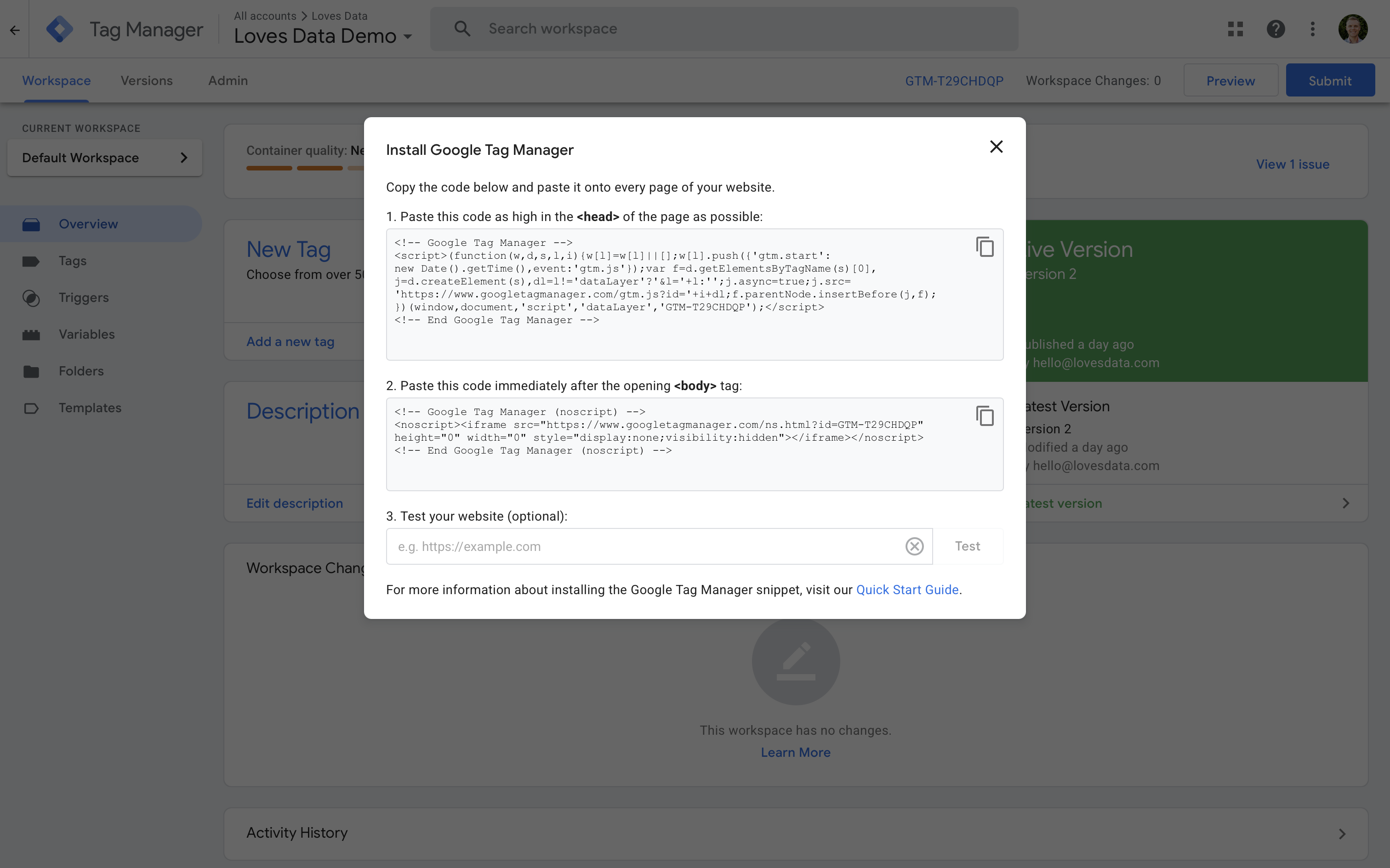Open the Triggers panel icon
Viewport: 1390px width, 868px height.
pyautogui.click(x=32, y=297)
